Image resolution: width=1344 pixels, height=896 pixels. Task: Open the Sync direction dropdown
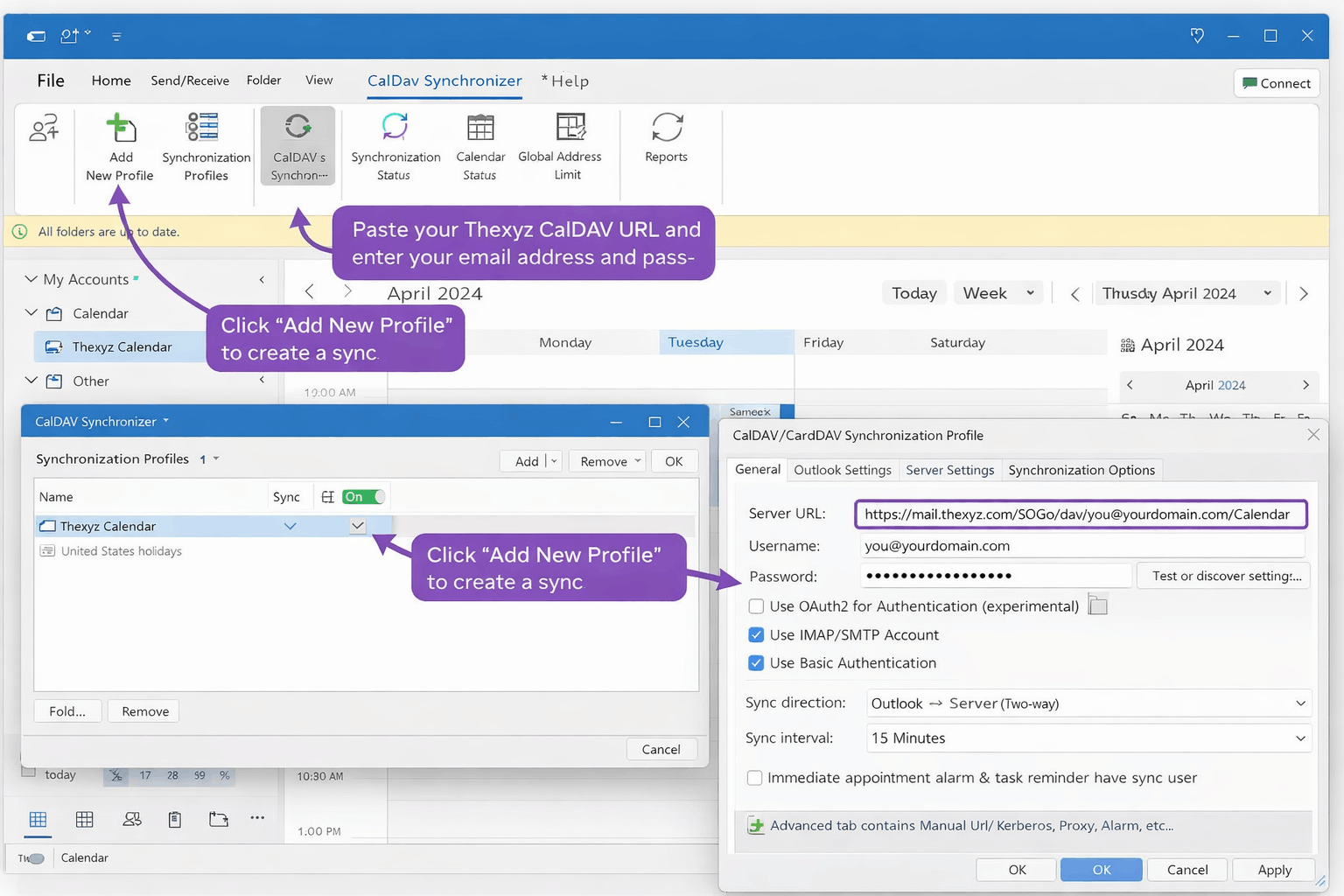(x=1088, y=703)
